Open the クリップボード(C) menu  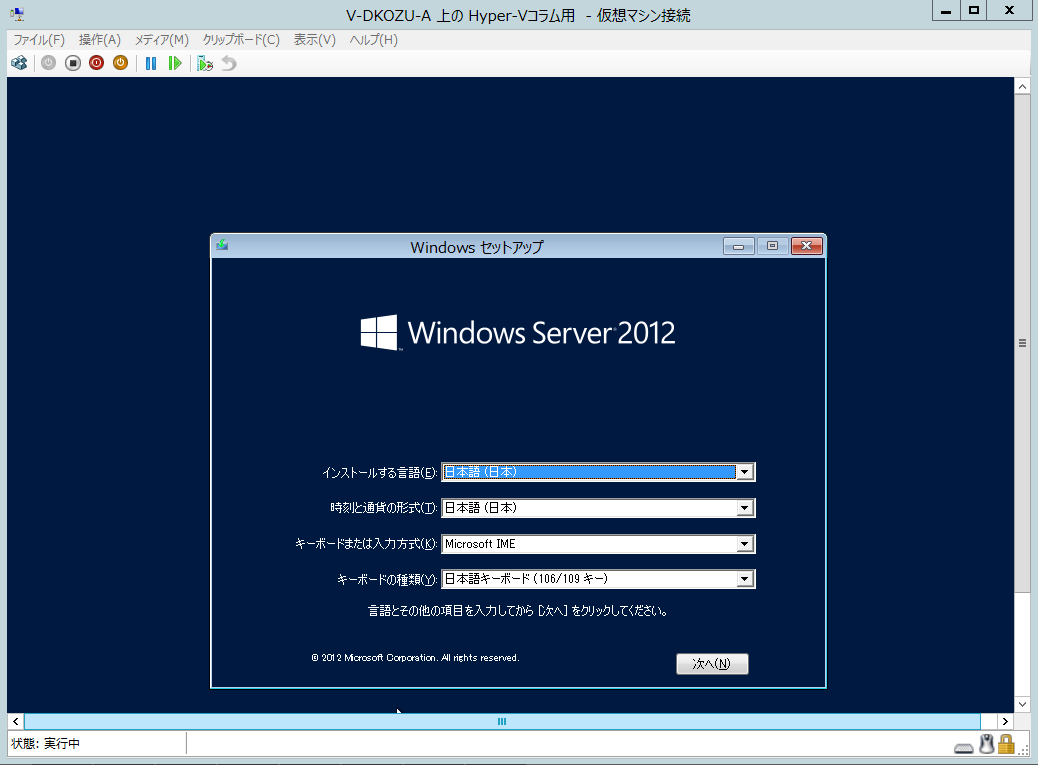pos(241,40)
